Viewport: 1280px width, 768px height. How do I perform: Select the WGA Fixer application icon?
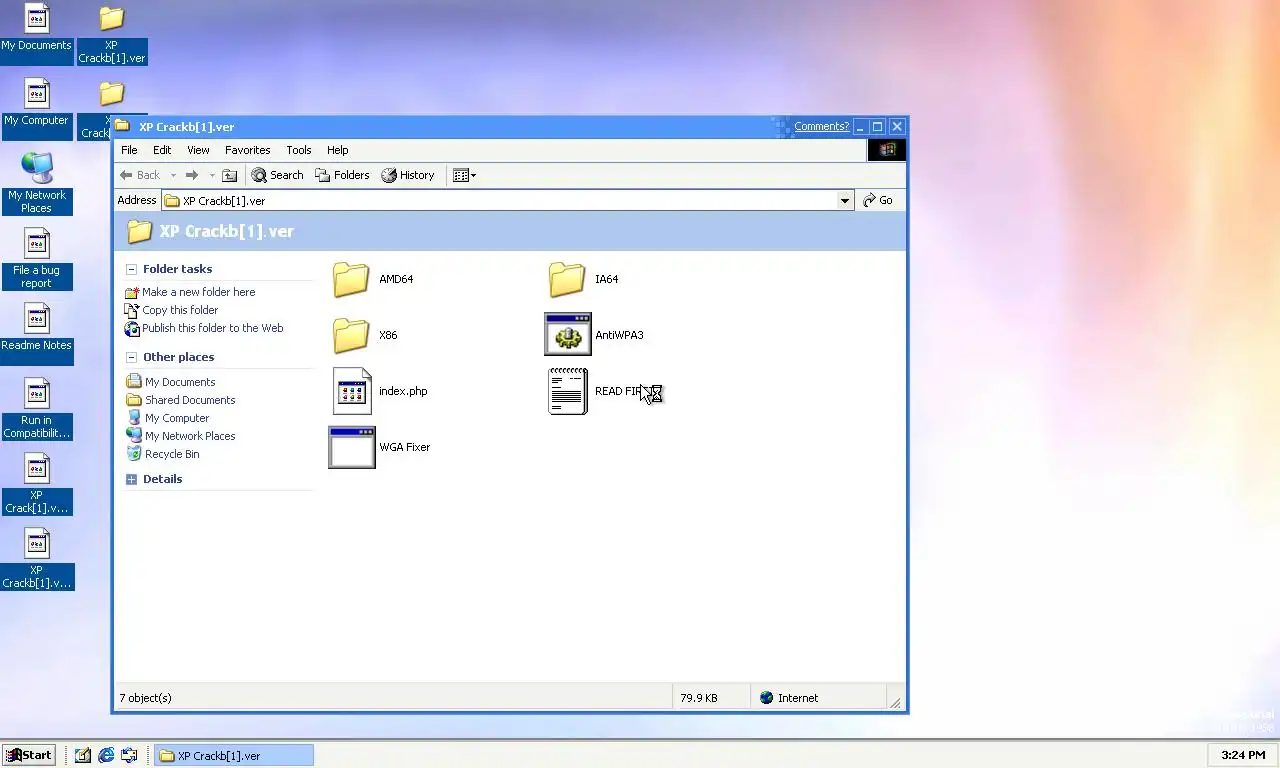pos(352,447)
